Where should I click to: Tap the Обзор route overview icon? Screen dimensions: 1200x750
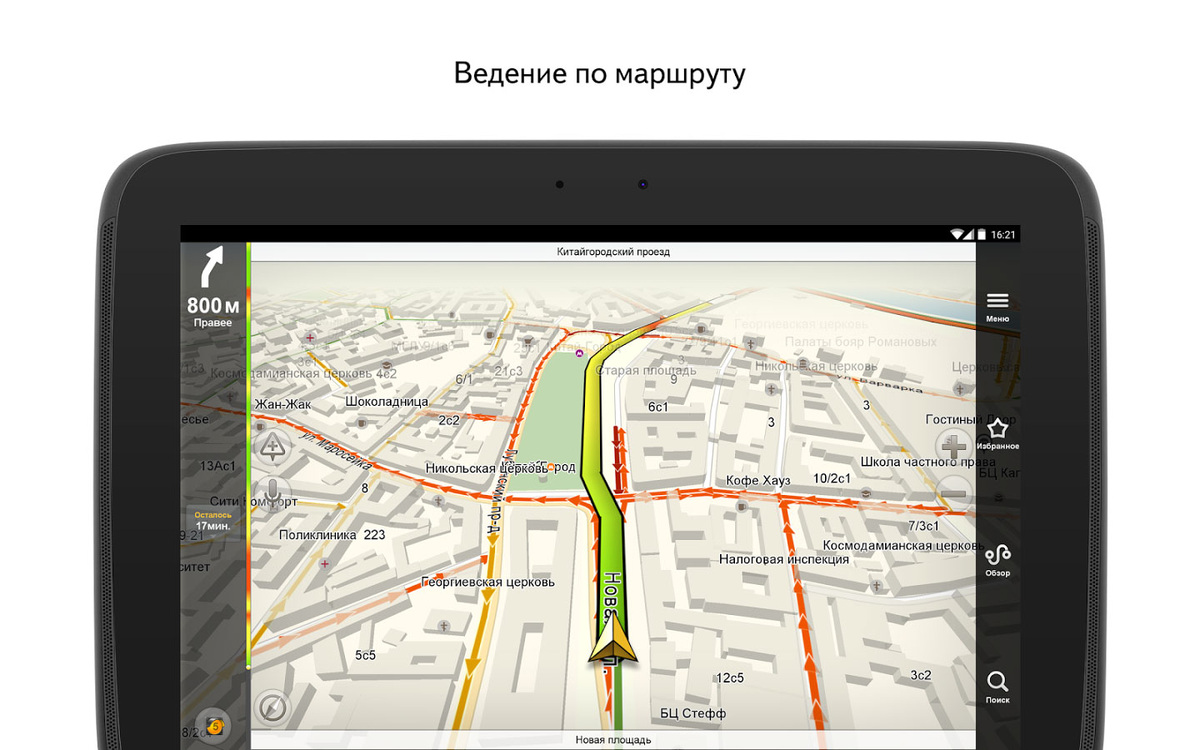click(997, 560)
